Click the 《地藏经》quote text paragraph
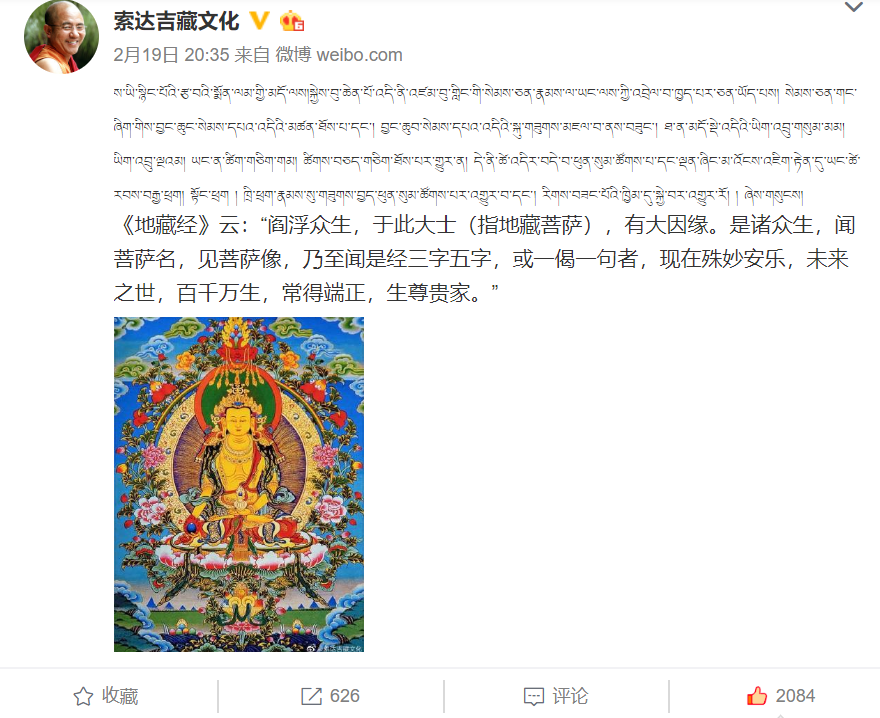Screen dimensions: 880x718 point(485,259)
